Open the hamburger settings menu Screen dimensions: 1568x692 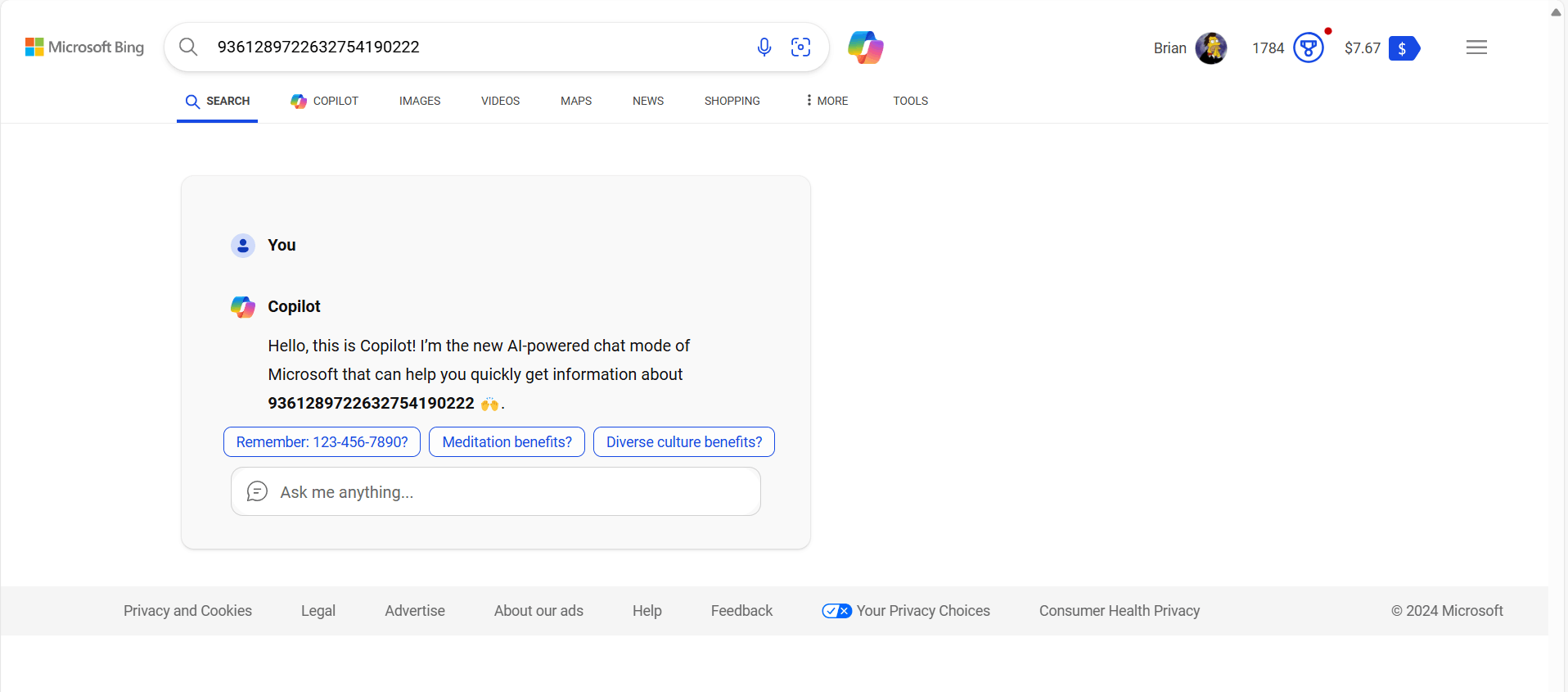(1476, 47)
